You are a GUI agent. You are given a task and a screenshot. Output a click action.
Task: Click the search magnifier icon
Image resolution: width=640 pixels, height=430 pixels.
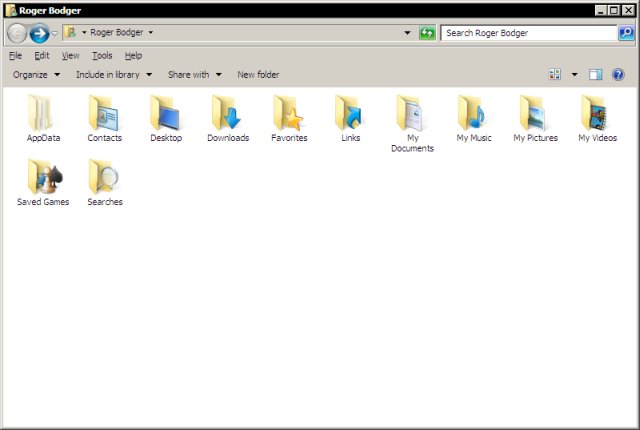coord(626,33)
